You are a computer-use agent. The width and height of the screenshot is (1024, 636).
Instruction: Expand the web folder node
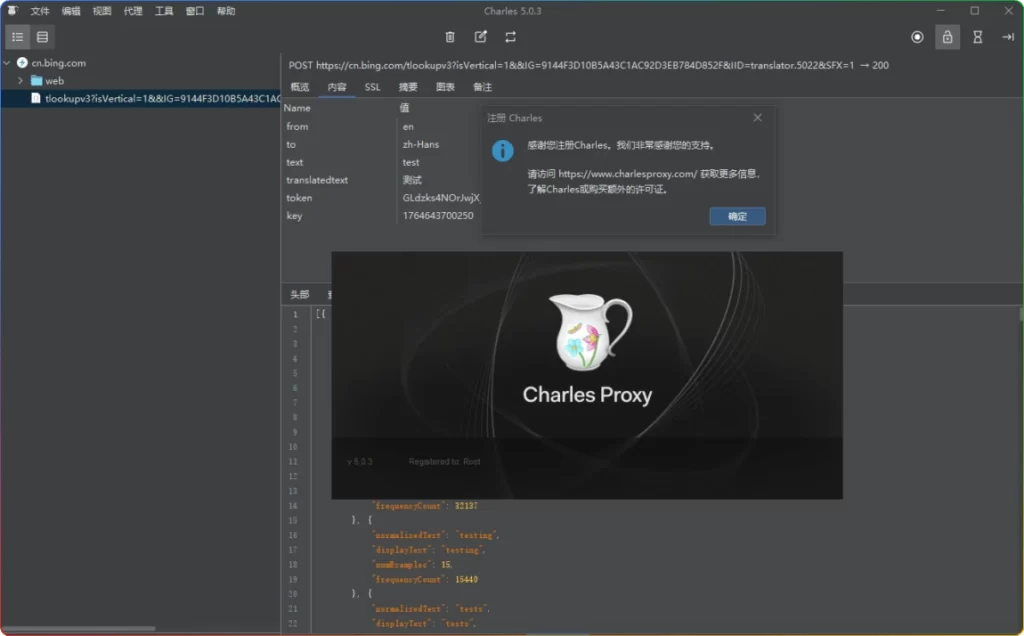click(22, 80)
